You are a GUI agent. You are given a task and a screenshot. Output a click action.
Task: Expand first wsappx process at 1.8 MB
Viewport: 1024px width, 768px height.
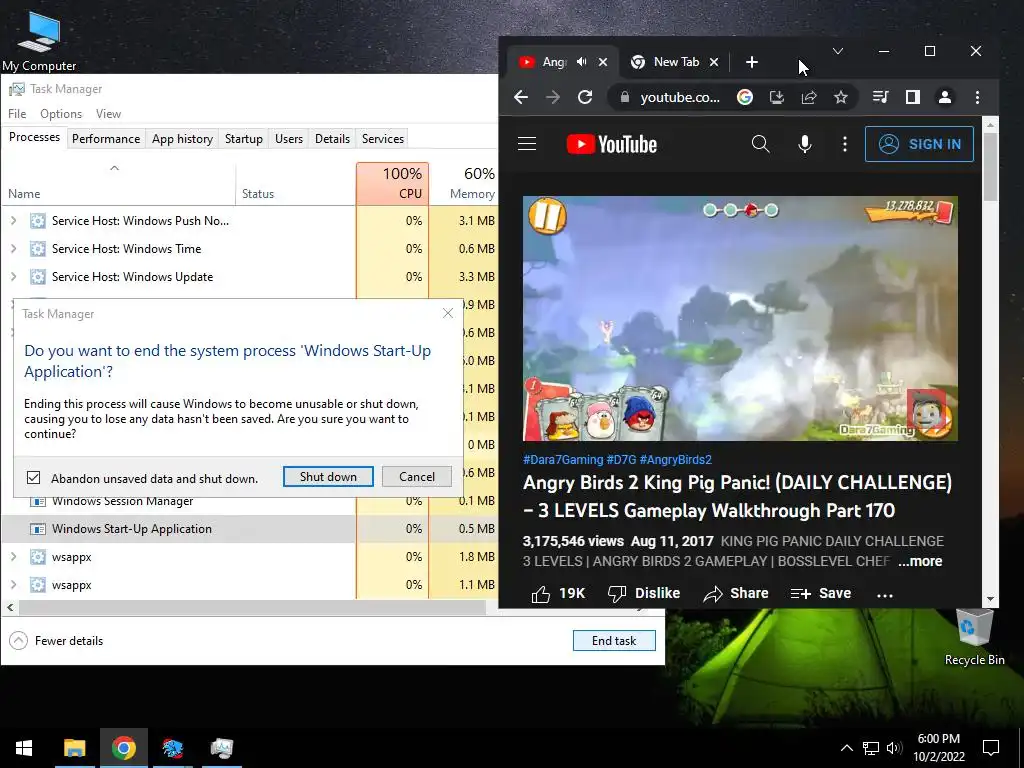(x=13, y=557)
